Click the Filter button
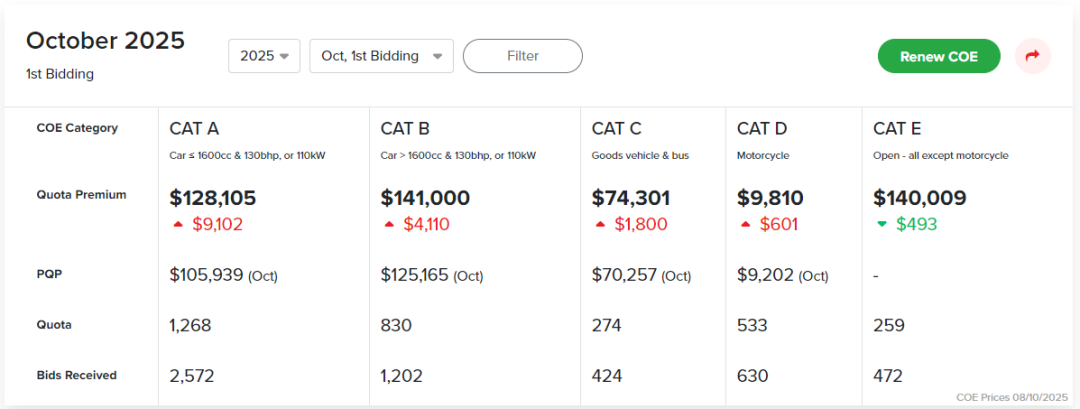Image resolution: width=1080 pixels, height=409 pixels. pyautogui.click(x=522, y=56)
